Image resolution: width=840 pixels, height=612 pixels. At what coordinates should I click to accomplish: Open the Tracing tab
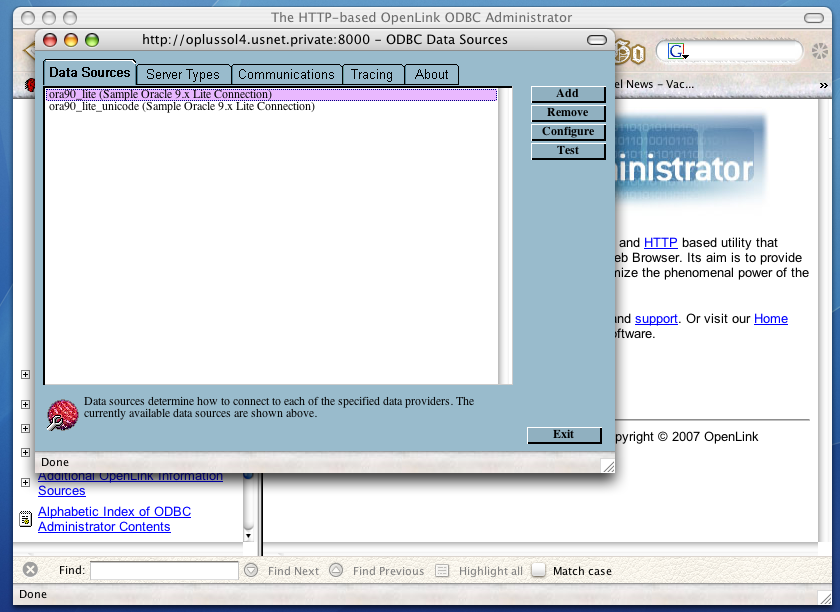372,74
